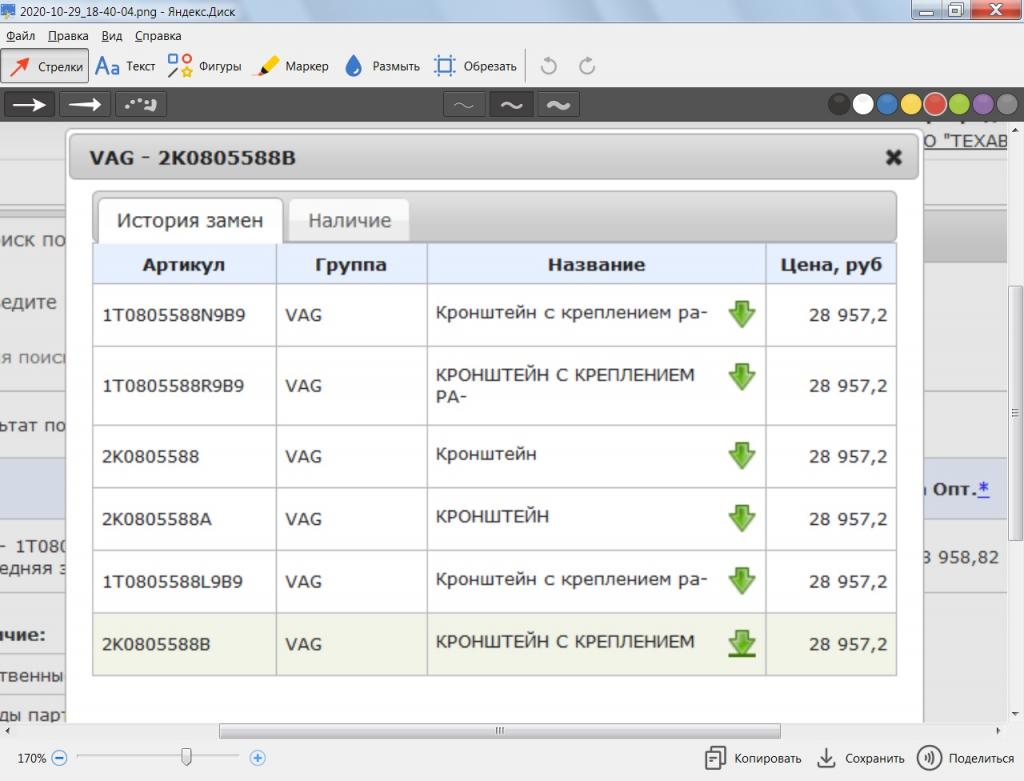
Task: Click the horizontal scrollbar thumb
Action: click(500, 730)
